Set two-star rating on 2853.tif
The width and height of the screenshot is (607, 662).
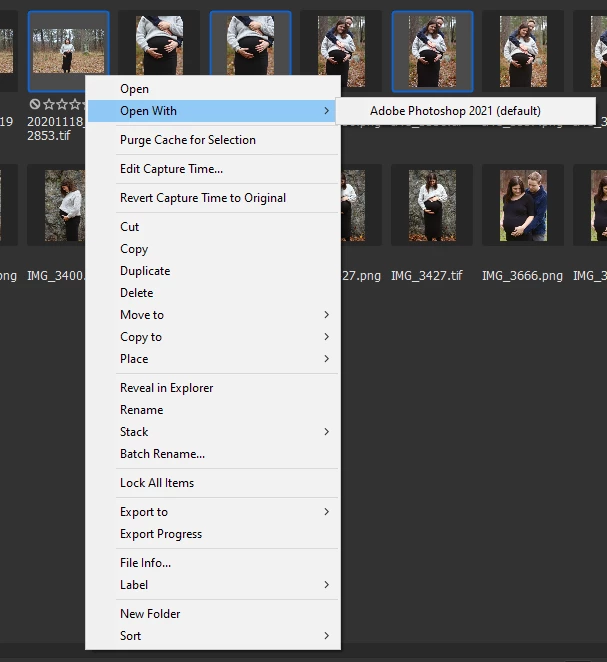point(62,103)
